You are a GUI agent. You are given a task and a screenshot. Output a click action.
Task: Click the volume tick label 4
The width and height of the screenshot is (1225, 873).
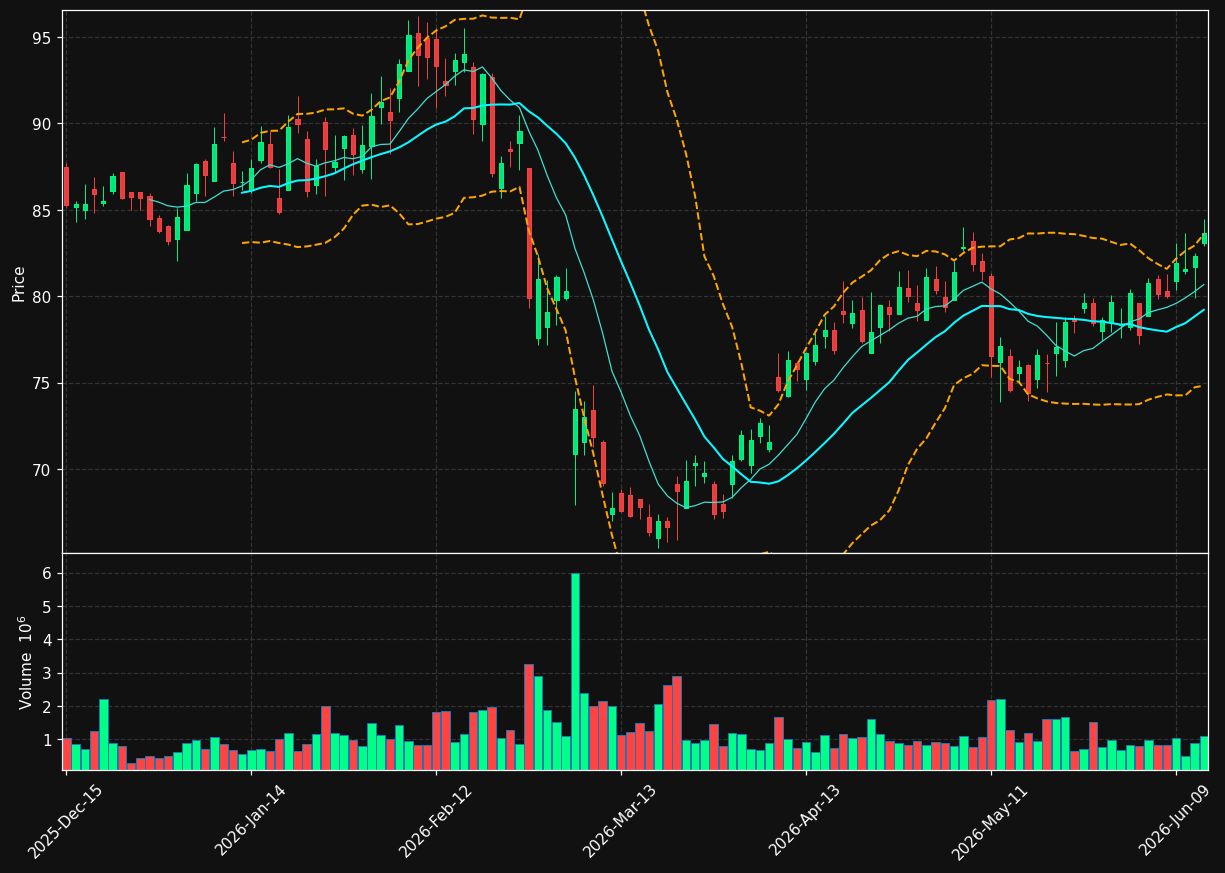coord(47,640)
